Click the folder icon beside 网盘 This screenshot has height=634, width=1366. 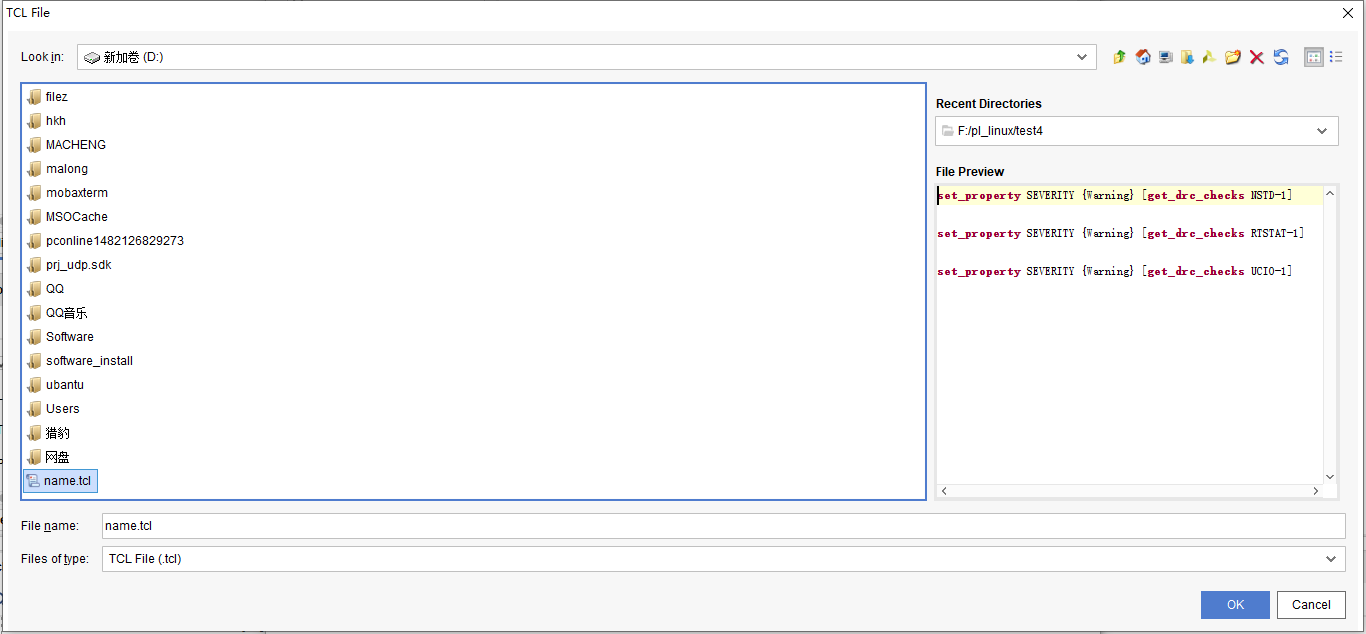pos(34,457)
